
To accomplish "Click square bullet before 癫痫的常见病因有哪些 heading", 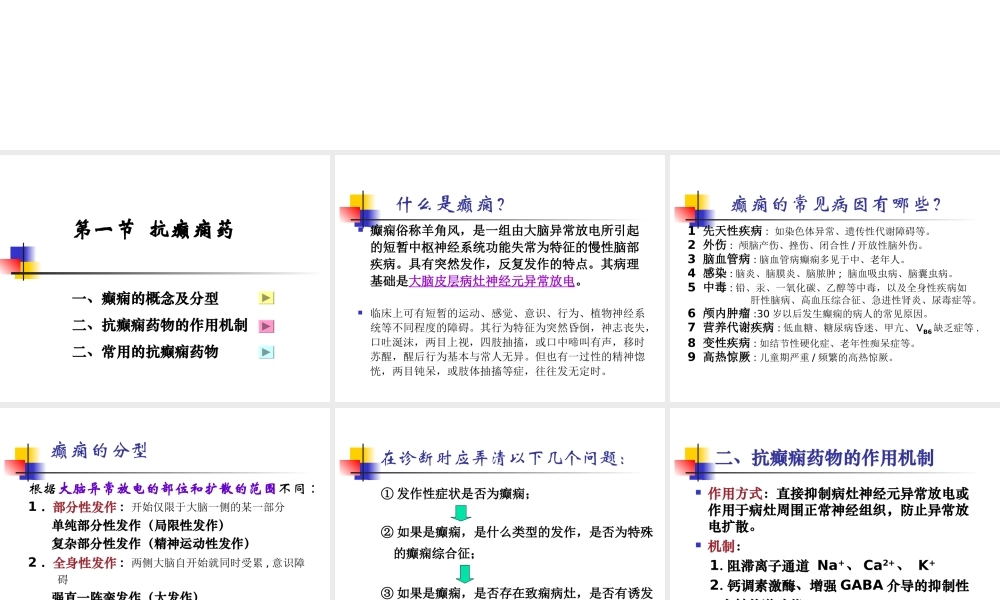I will click(x=694, y=203).
